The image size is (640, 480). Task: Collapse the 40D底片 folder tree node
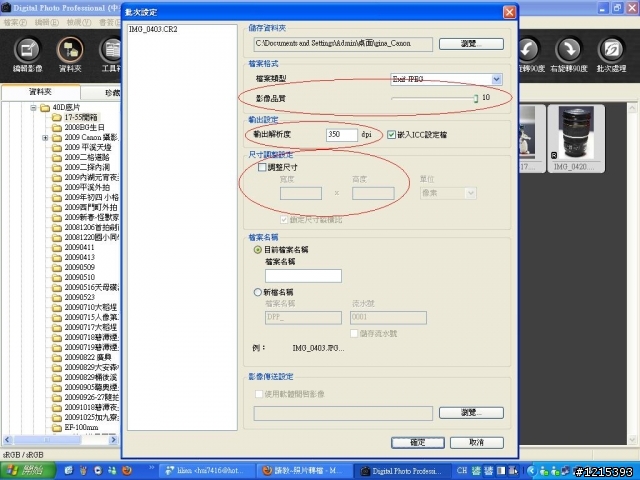click(x=33, y=108)
